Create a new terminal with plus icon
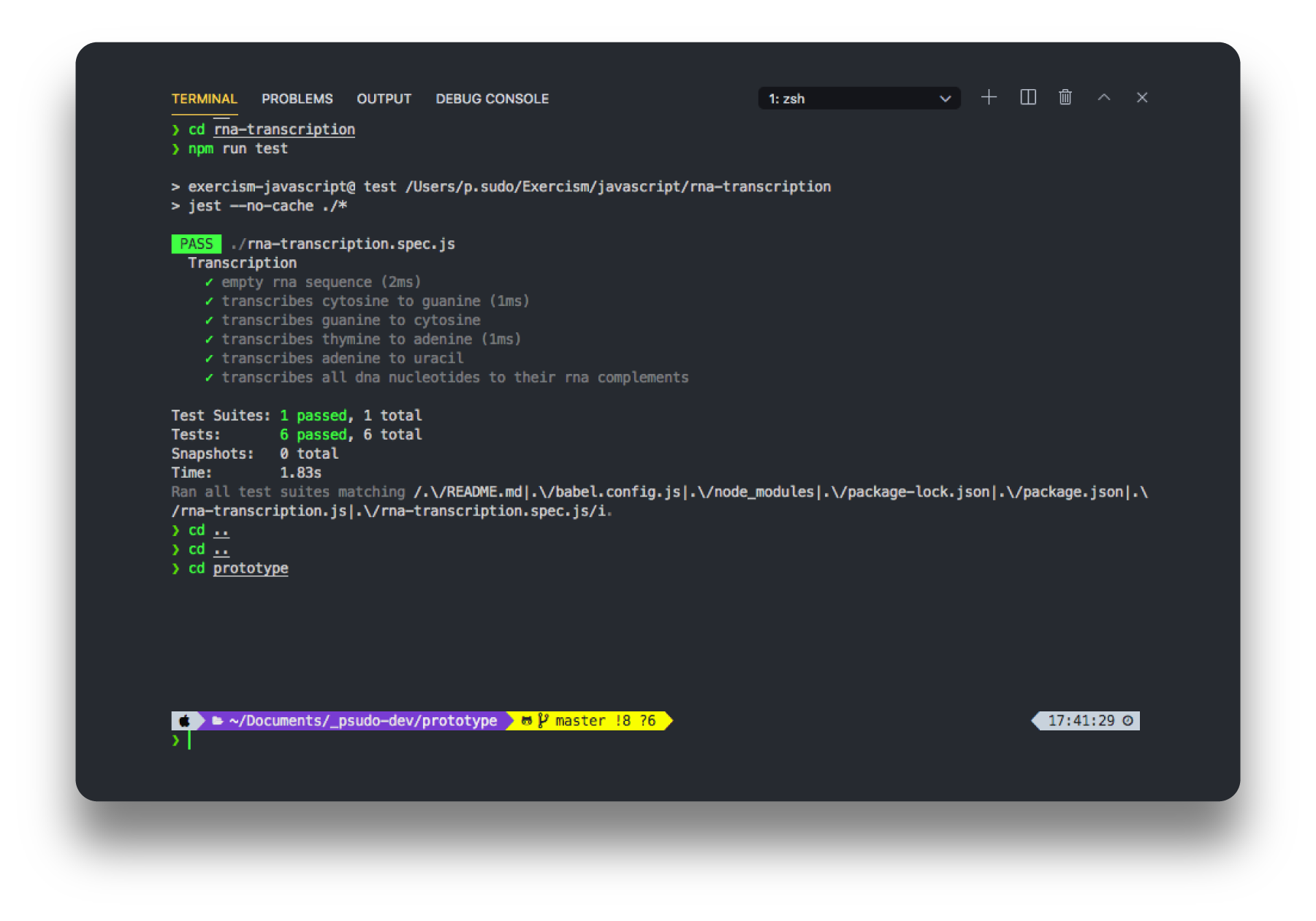 coord(989,97)
